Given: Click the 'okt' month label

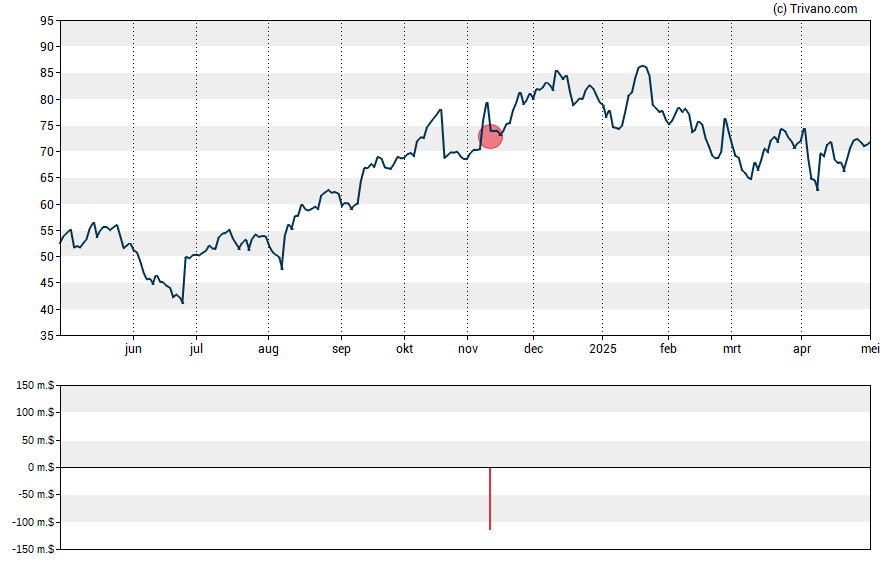Looking at the screenshot, I should 404,349.
